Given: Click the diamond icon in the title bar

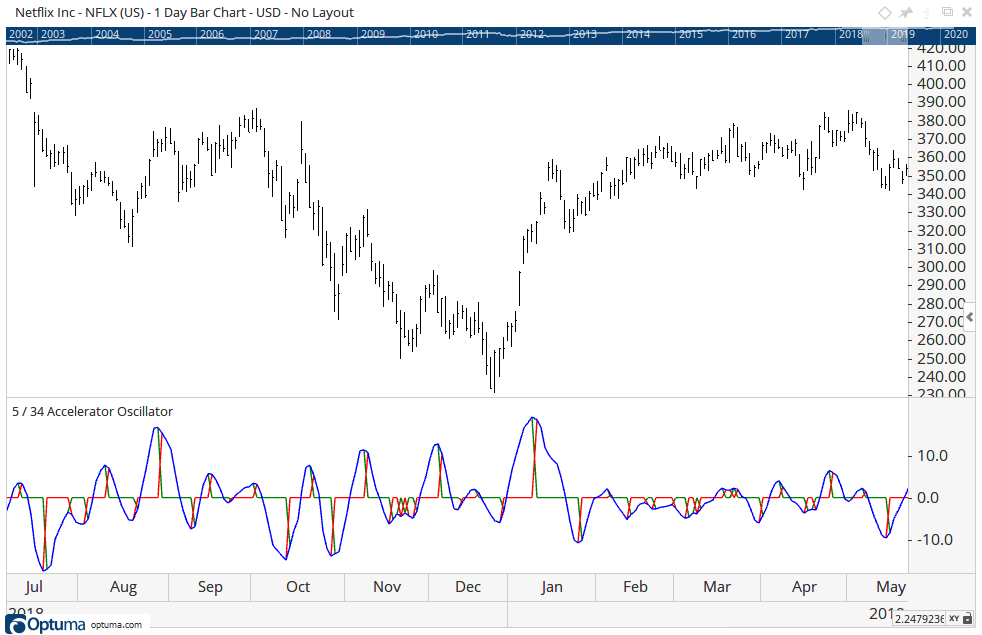Looking at the screenshot, I should pyautogui.click(x=884, y=13).
